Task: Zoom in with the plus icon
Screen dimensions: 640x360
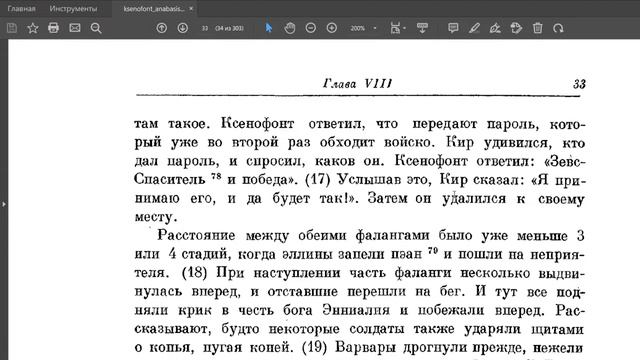Action: (x=332, y=28)
